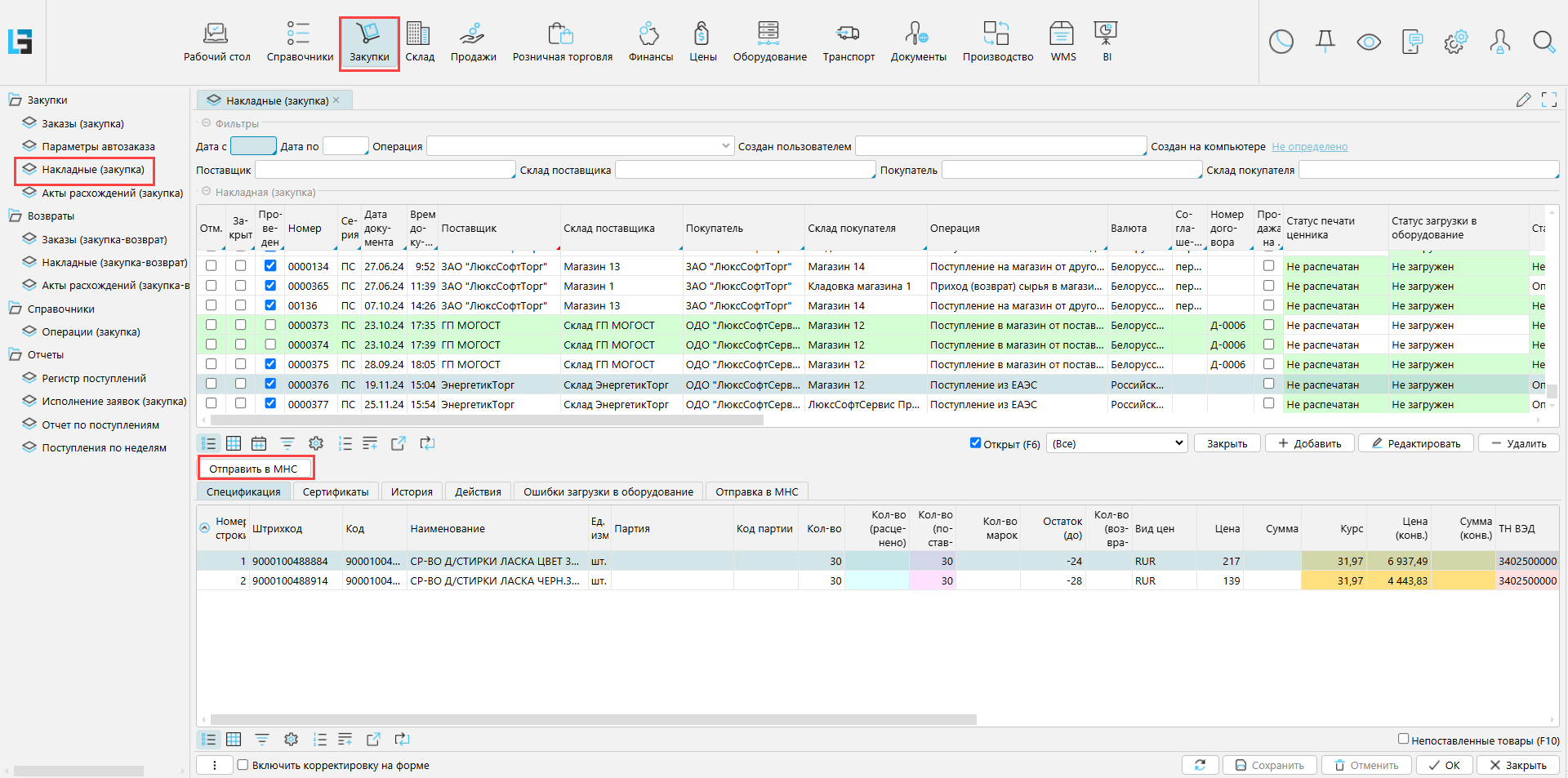
Task: Click the pin icon in top-right toolbar
Action: point(1325,42)
